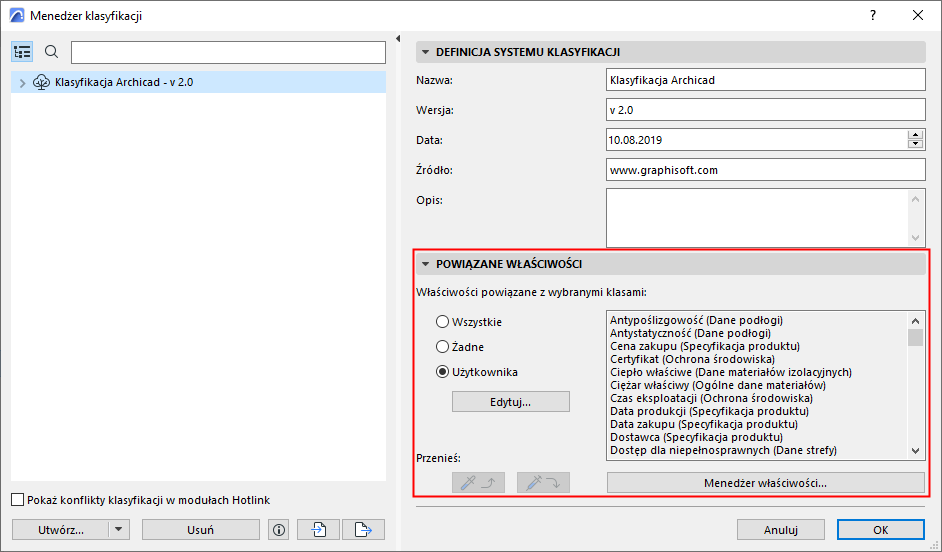942x552 pixels.
Task: Collapse Definicja systemu klasyfikacji section
Action: tap(425, 52)
